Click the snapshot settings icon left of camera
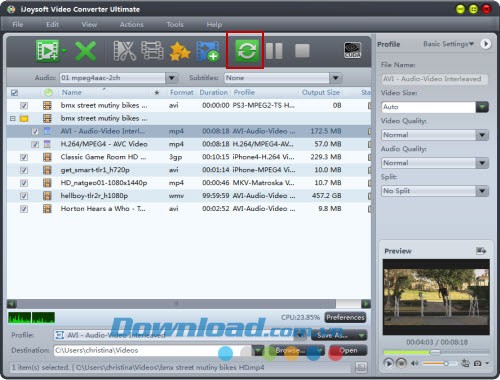Image resolution: width=500 pixels, height=380 pixels. (x=465, y=363)
